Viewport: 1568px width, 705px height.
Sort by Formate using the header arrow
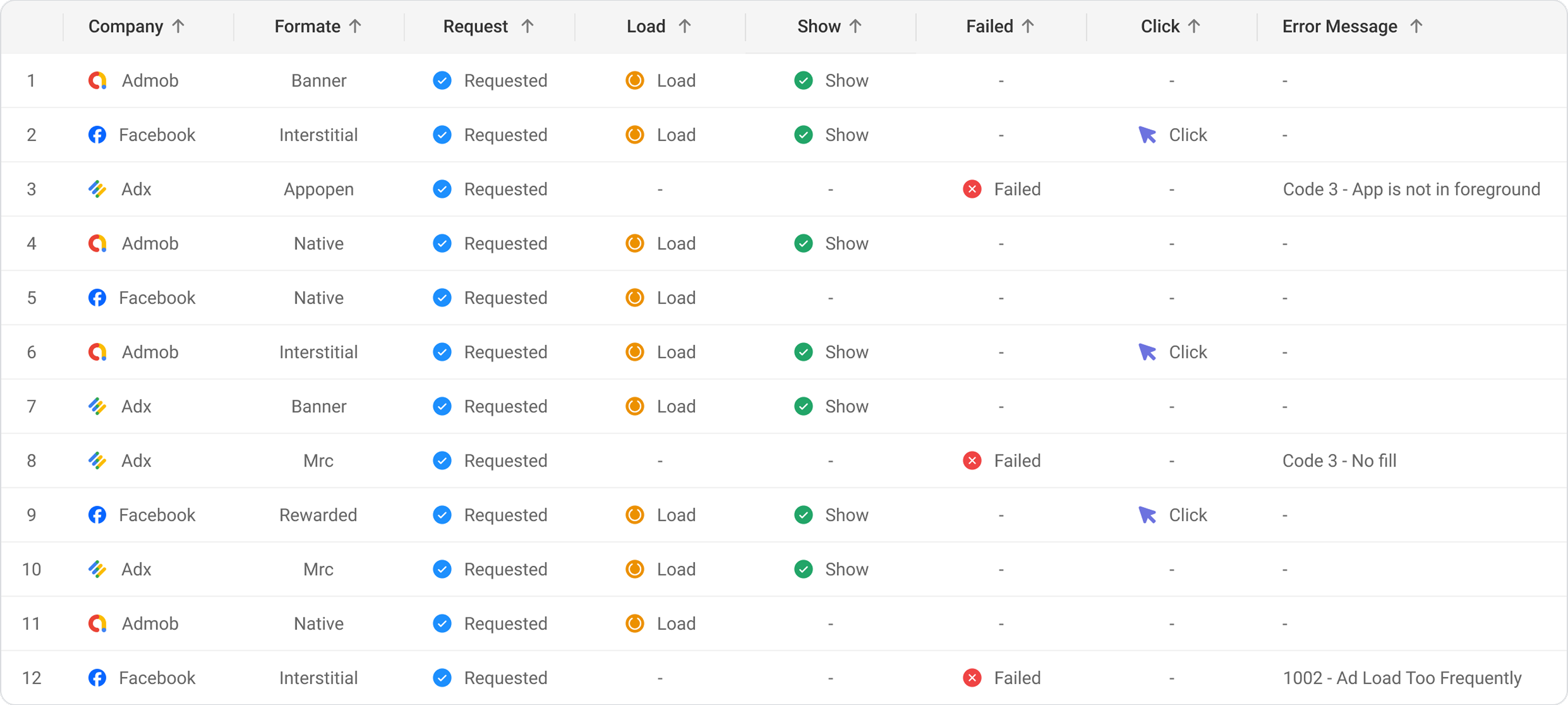point(355,26)
